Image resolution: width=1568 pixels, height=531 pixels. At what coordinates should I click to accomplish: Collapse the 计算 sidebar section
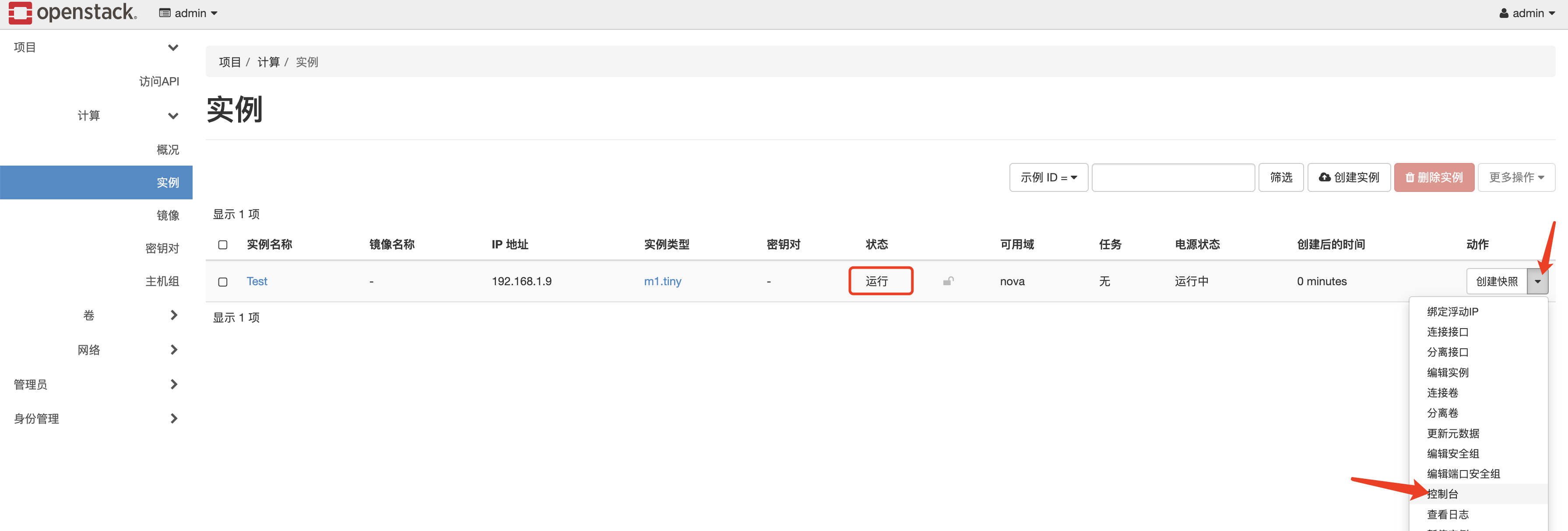coord(173,116)
